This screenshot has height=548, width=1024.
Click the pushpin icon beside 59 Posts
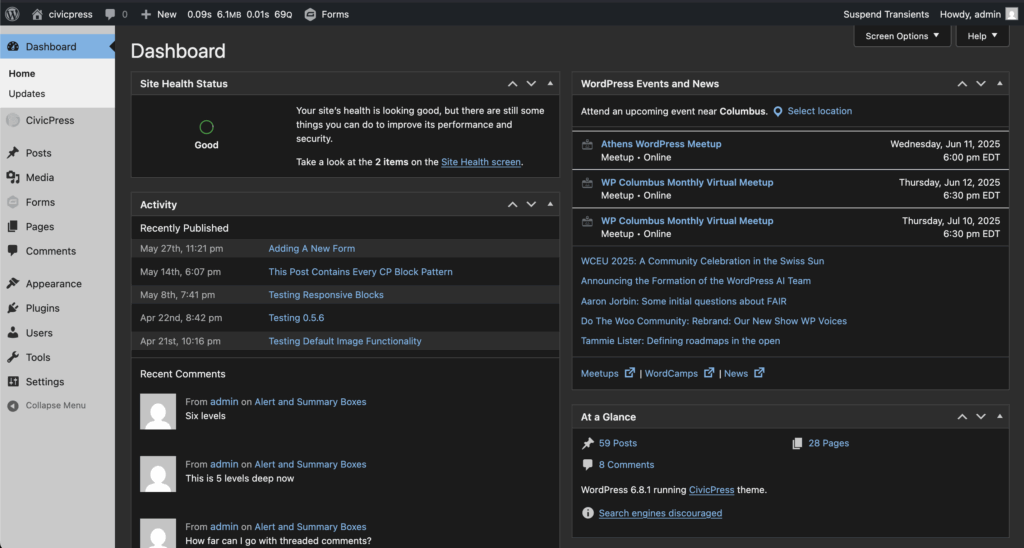point(588,443)
